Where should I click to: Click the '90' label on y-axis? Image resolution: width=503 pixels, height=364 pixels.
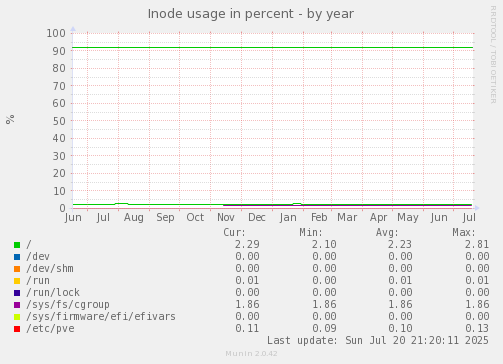coord(59,51)
